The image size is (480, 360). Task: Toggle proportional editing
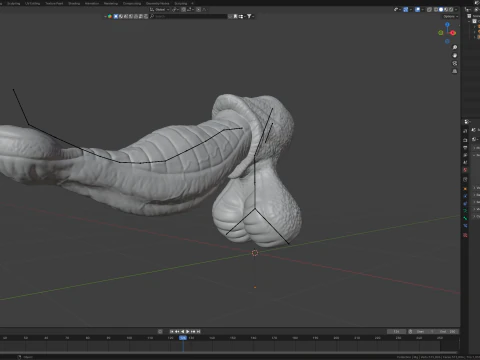click(198, 10)
